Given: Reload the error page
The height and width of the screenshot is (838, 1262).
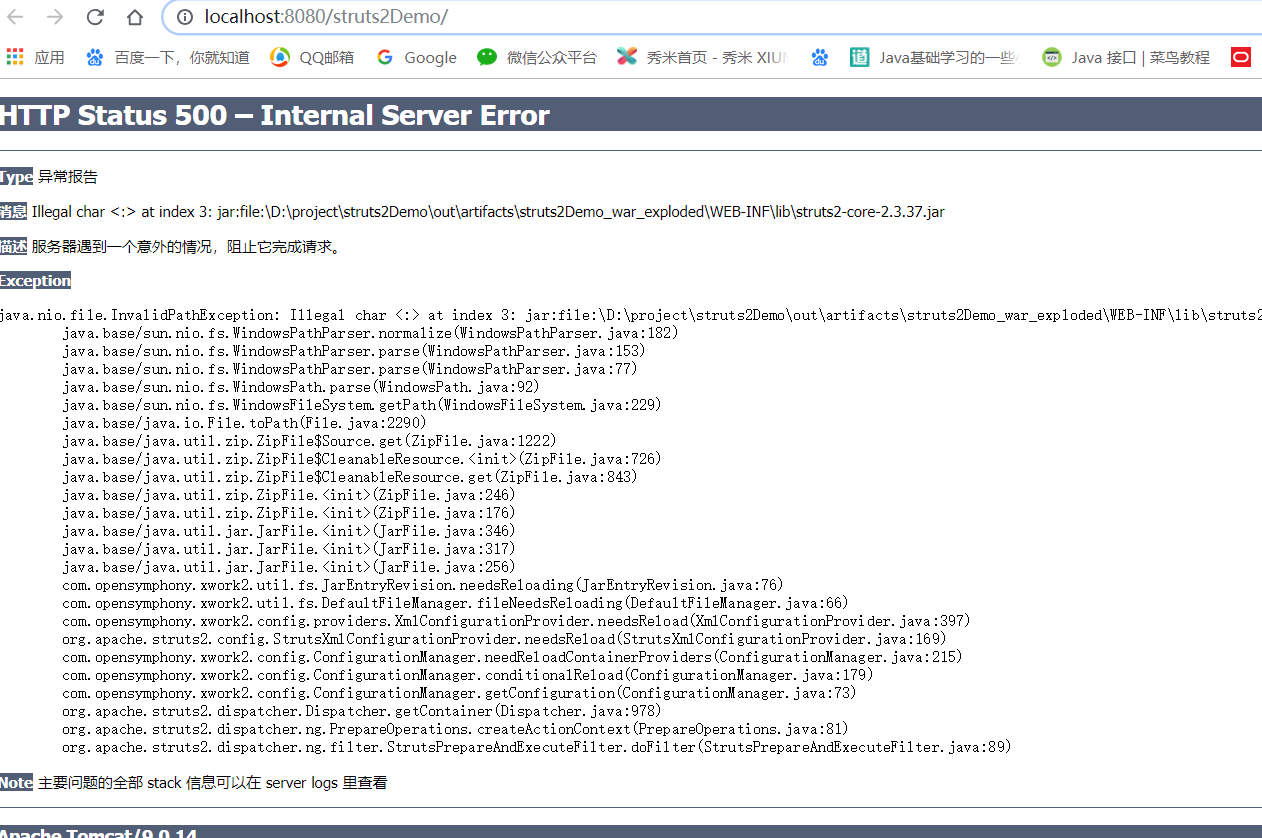Looking at the screenshot, I should [x=94, y=16].
